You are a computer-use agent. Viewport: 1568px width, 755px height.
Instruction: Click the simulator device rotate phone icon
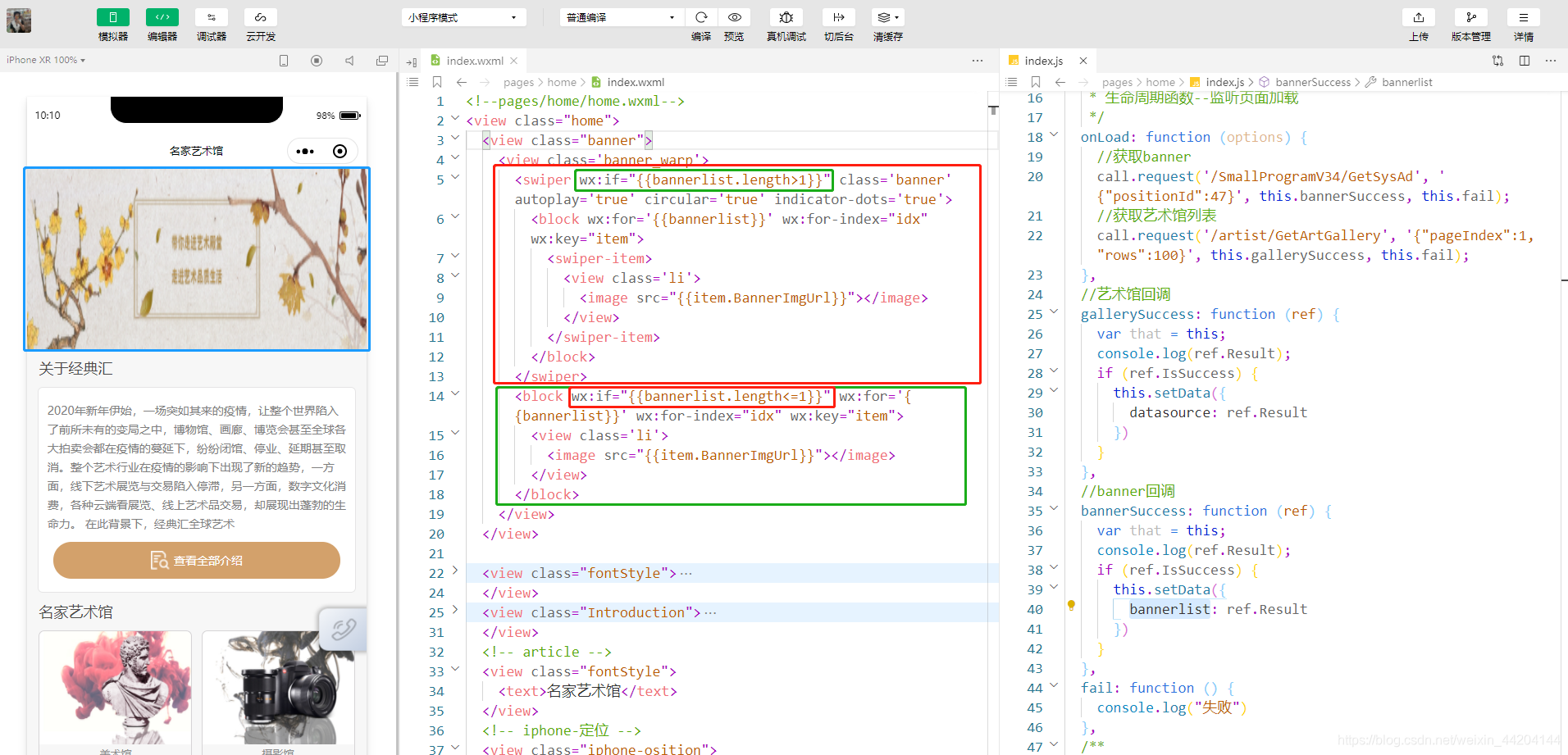[284, 61]
